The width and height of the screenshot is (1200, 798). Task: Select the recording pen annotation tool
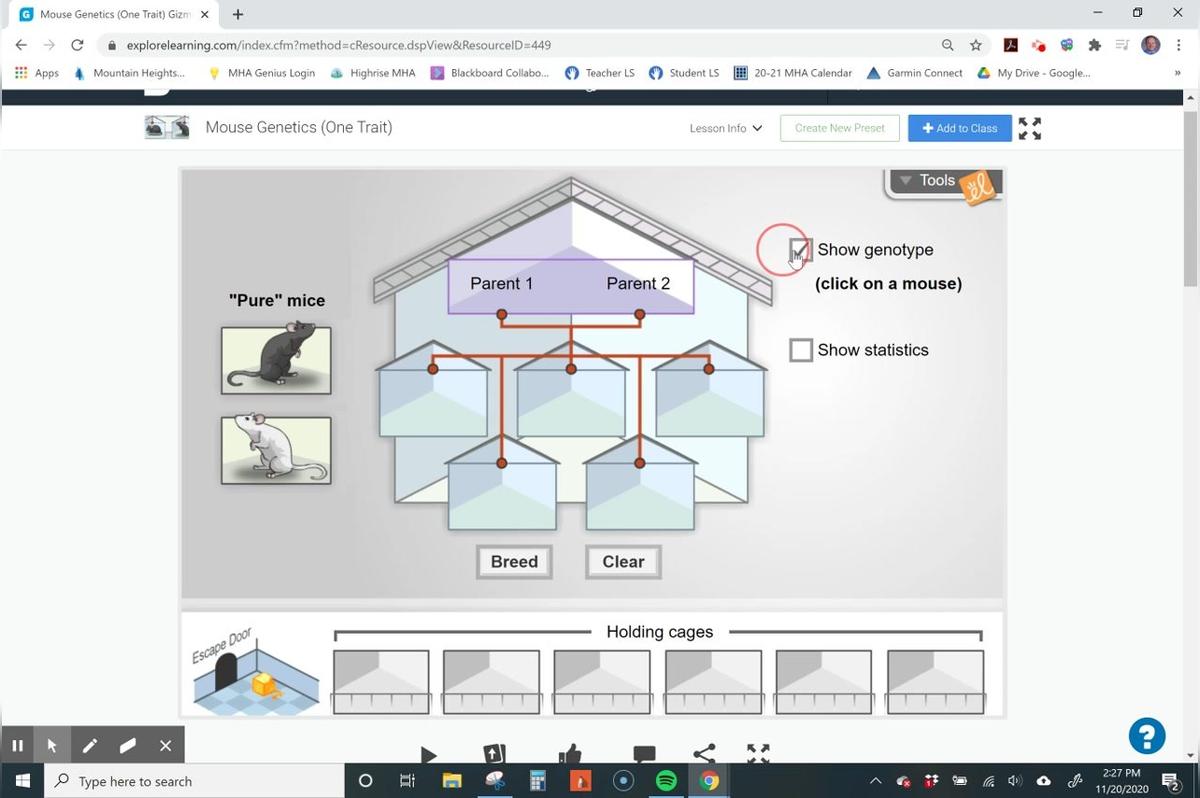click(90, 746)
